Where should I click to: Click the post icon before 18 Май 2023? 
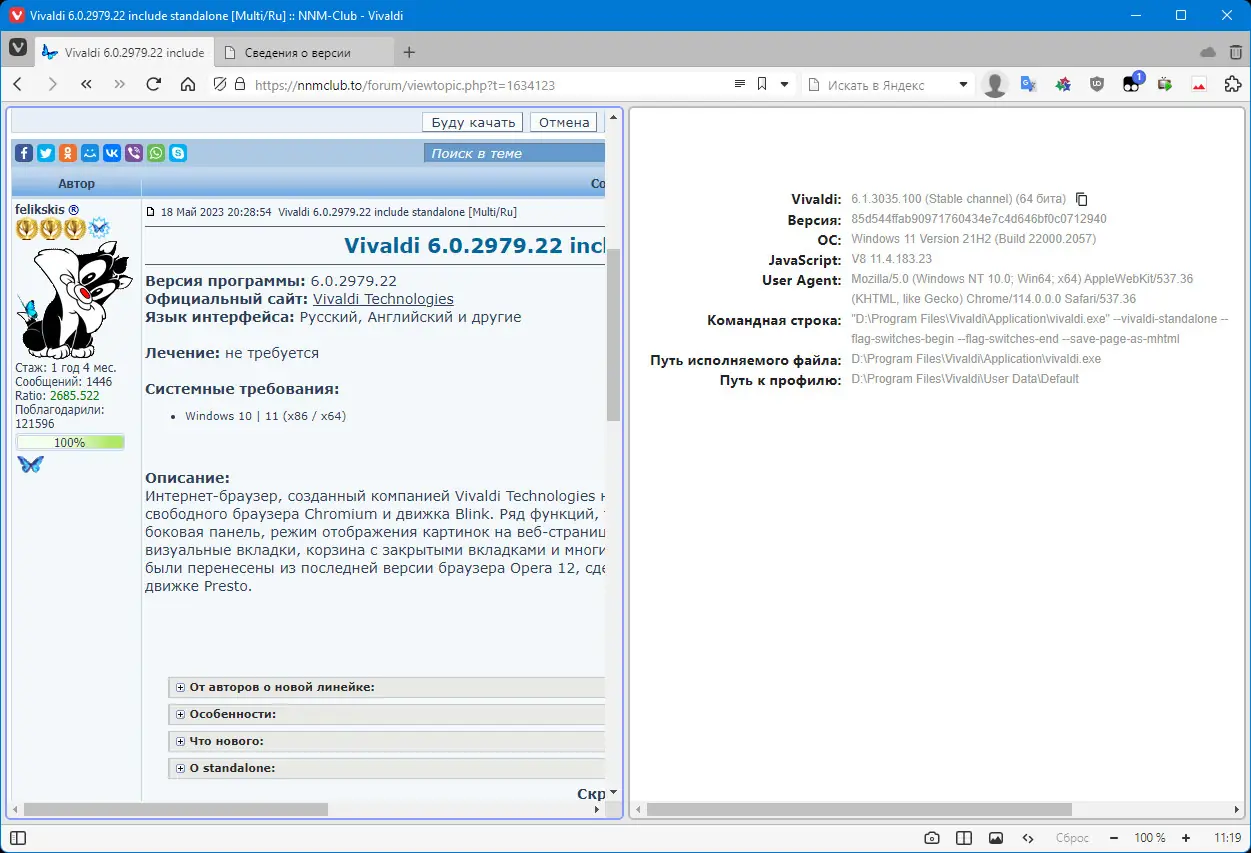click(151, 212)
